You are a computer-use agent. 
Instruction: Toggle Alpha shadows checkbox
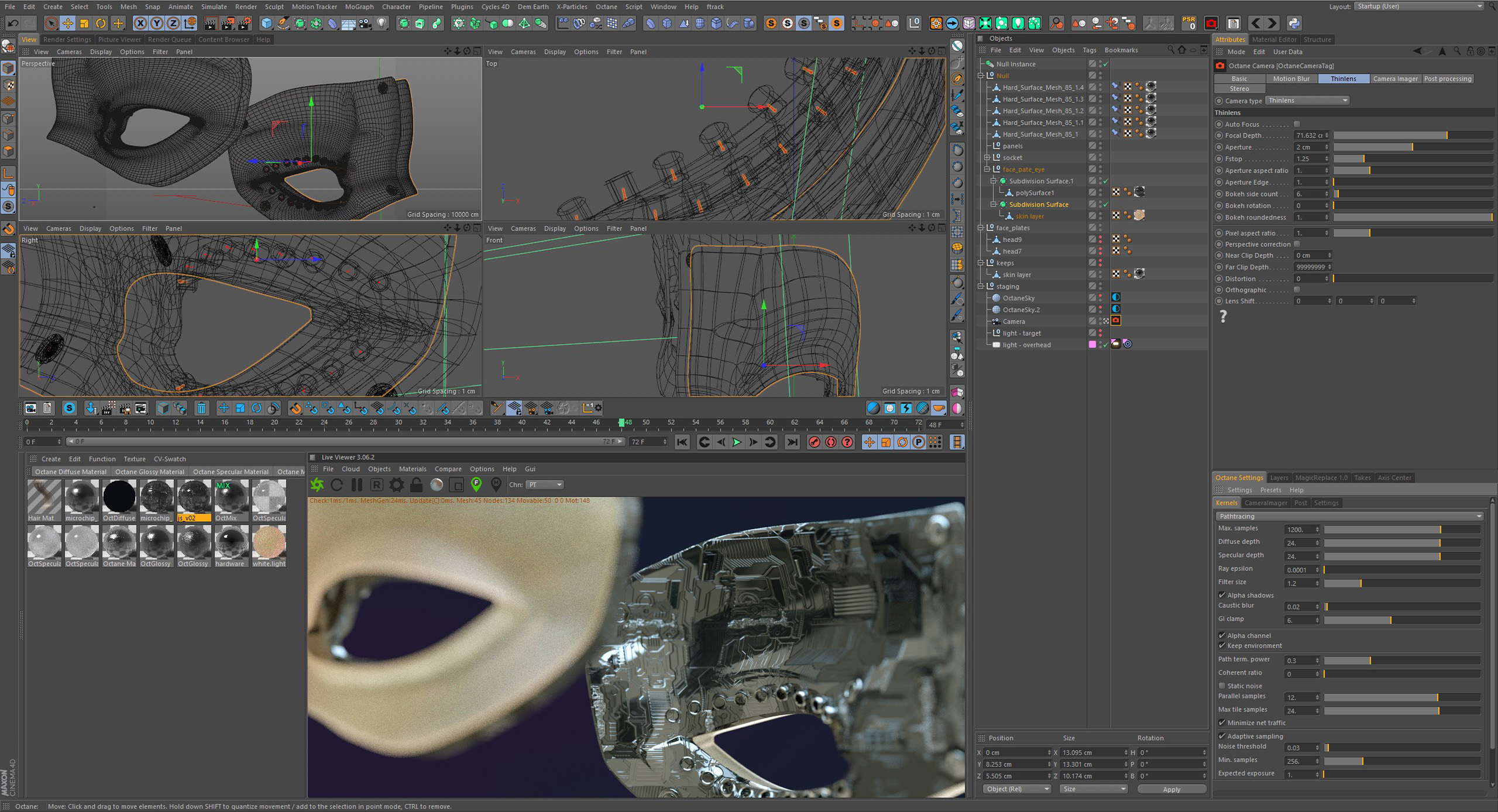pos(1222,595)
